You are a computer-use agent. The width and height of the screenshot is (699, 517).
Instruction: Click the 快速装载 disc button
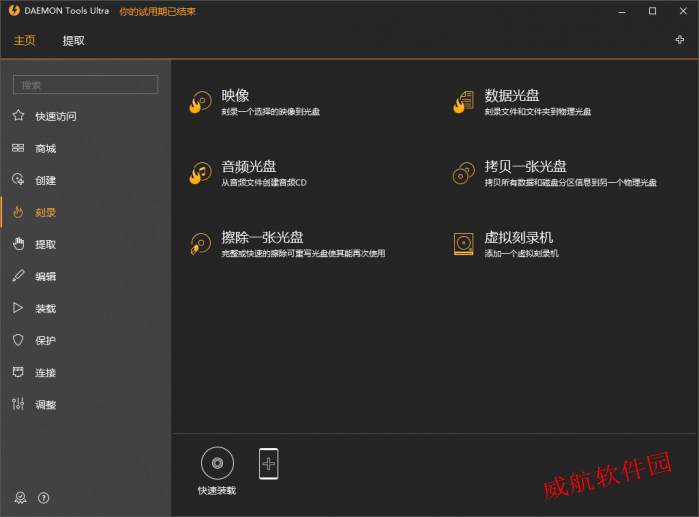tap(218, 464)
